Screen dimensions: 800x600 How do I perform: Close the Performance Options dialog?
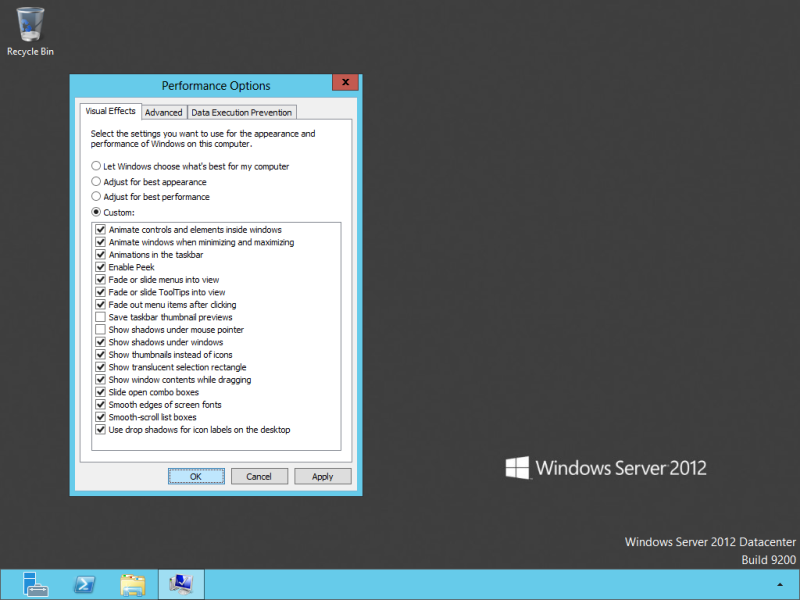pos(345,82)
